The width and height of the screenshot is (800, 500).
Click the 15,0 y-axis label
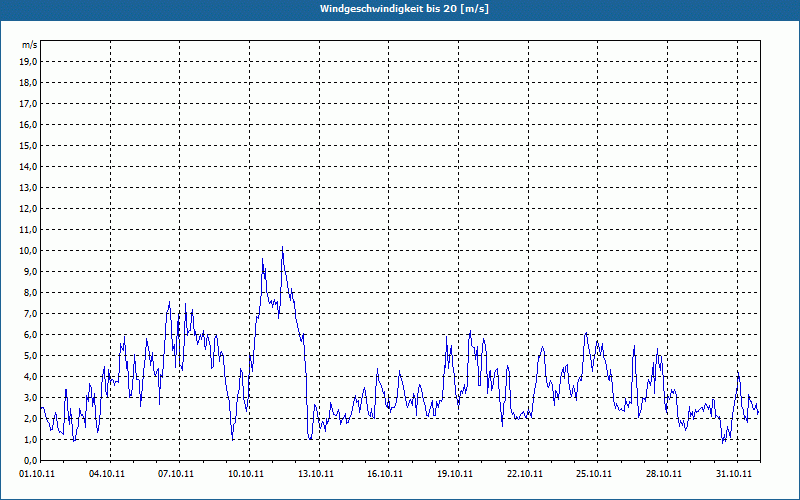28,145
